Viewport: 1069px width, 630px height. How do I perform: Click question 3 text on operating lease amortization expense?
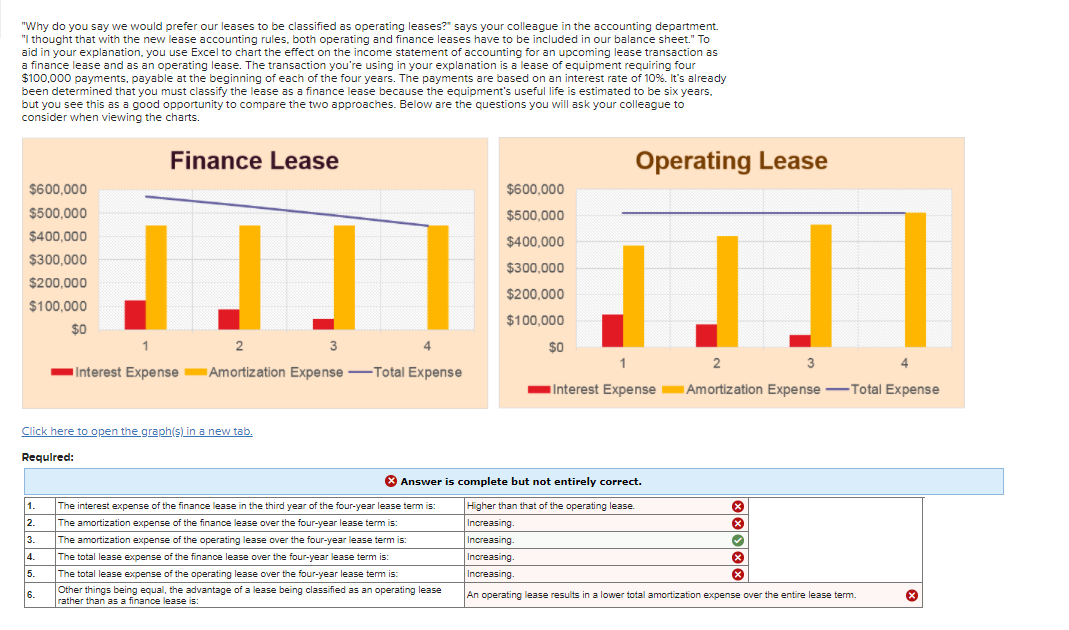pos(232,540)
